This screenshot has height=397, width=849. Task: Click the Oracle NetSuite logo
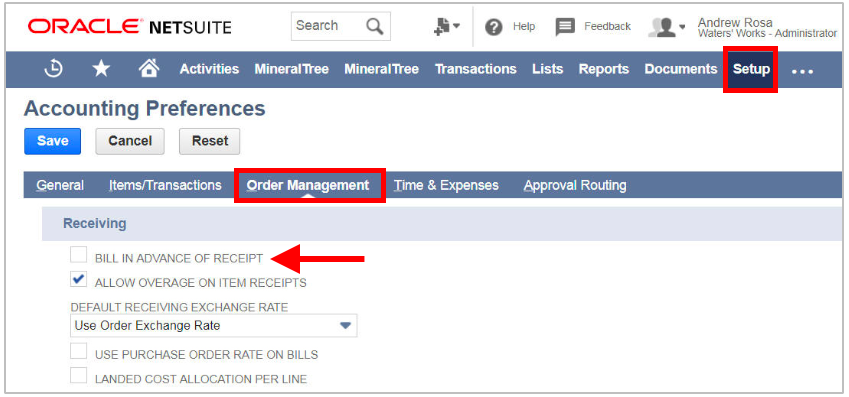[130, 26]
